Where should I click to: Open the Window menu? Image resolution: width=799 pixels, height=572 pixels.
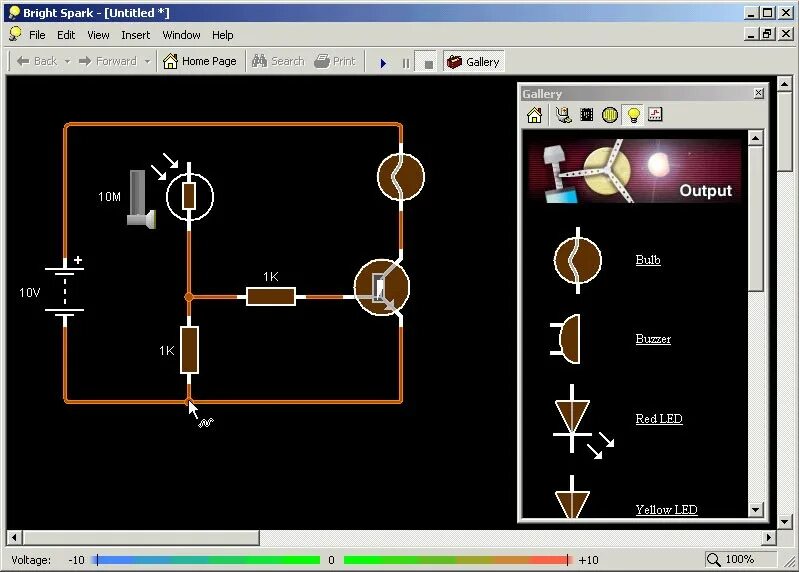point(181,35)
